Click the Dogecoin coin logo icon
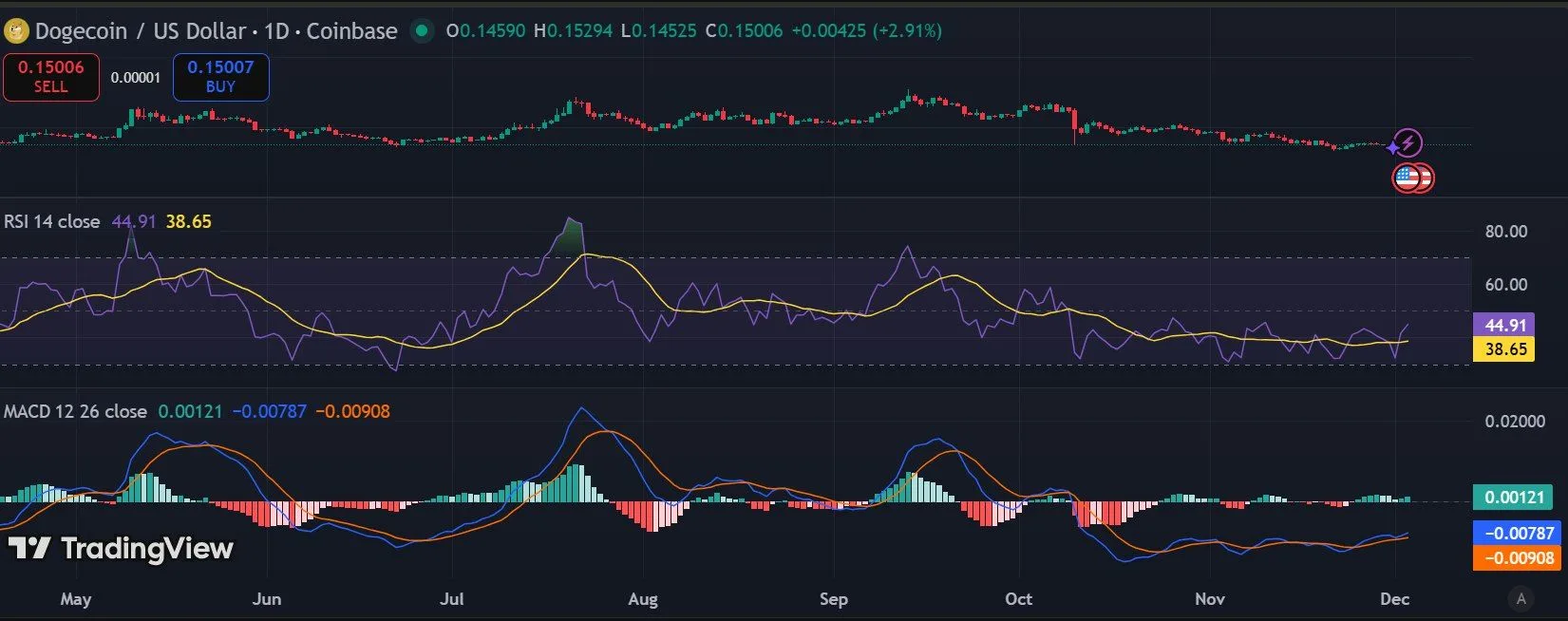Viewport: 1568px width, 621px height. click(x=16, y=31)
